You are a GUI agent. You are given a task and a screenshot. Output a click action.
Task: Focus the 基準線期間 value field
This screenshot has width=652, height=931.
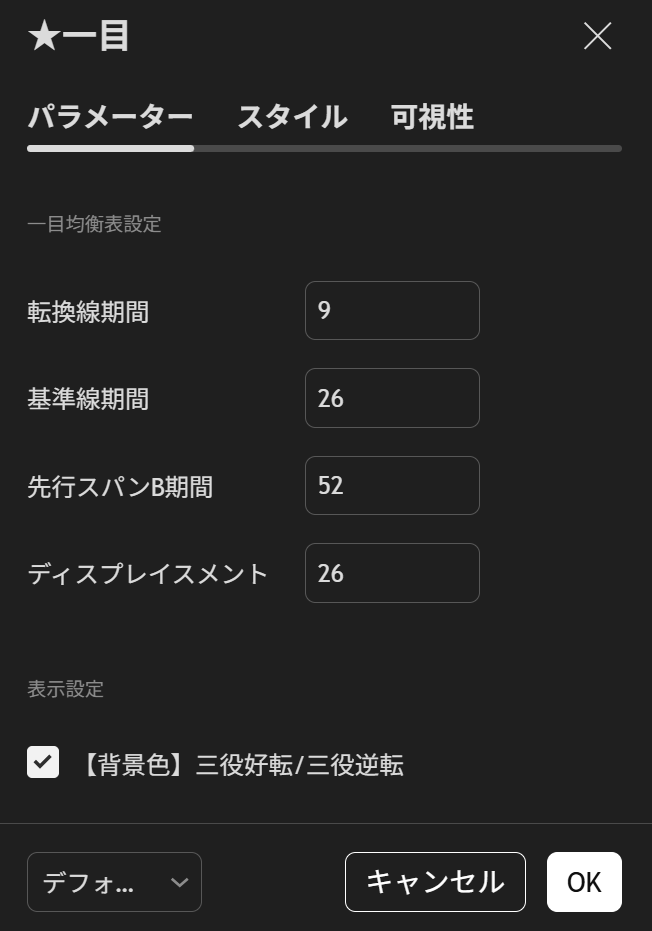[392, 398]
